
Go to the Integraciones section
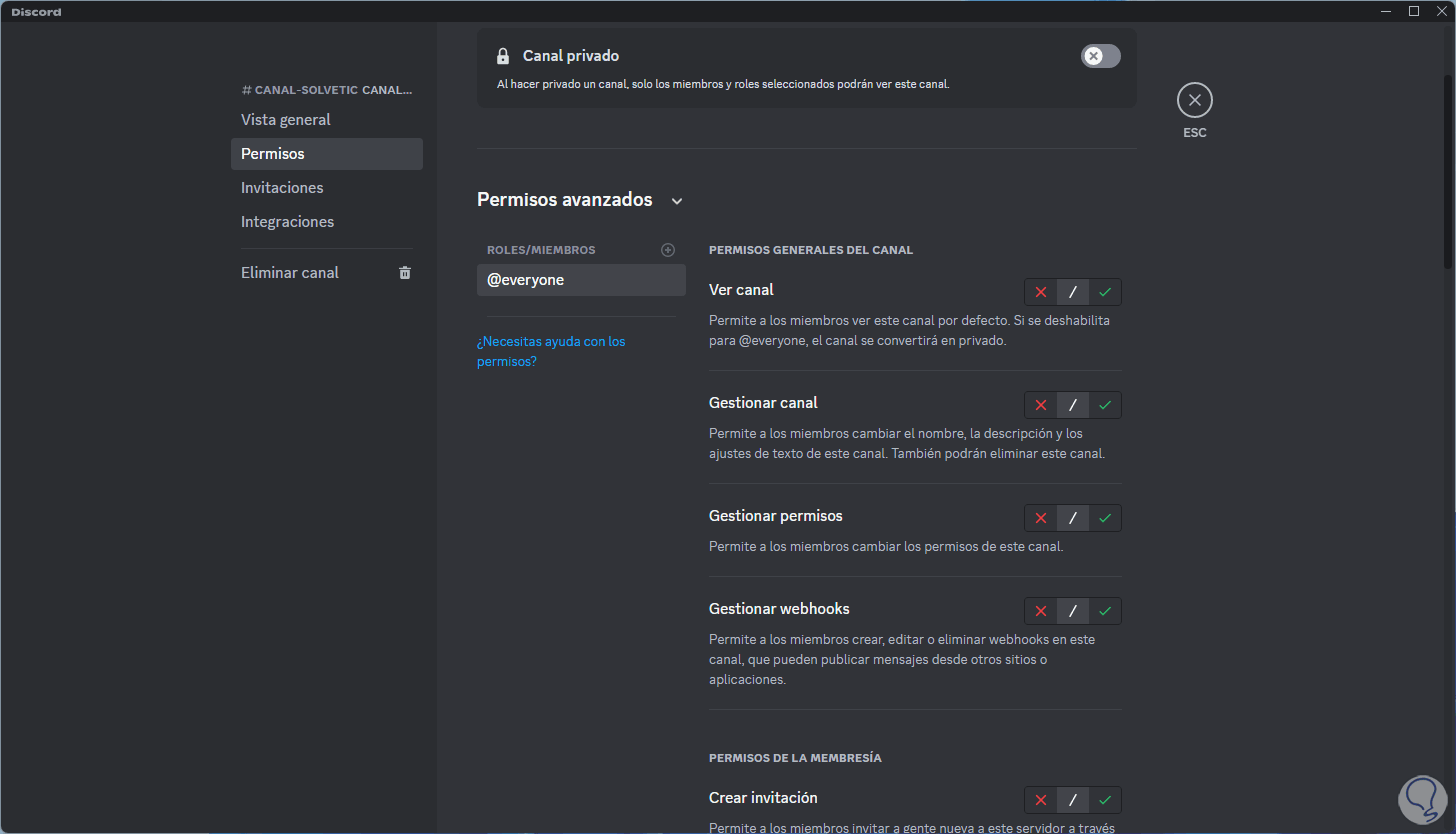287,222
